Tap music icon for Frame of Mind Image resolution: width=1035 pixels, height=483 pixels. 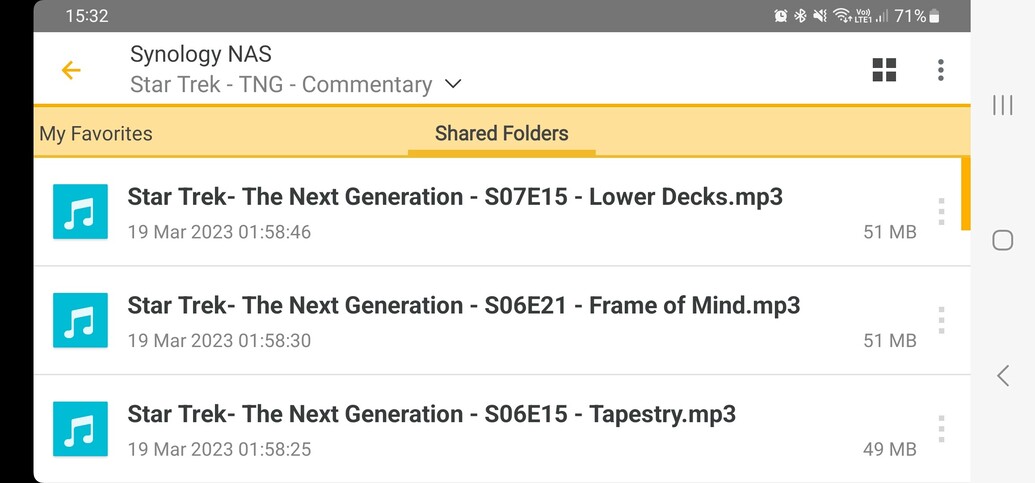click(x=80, y=320)
